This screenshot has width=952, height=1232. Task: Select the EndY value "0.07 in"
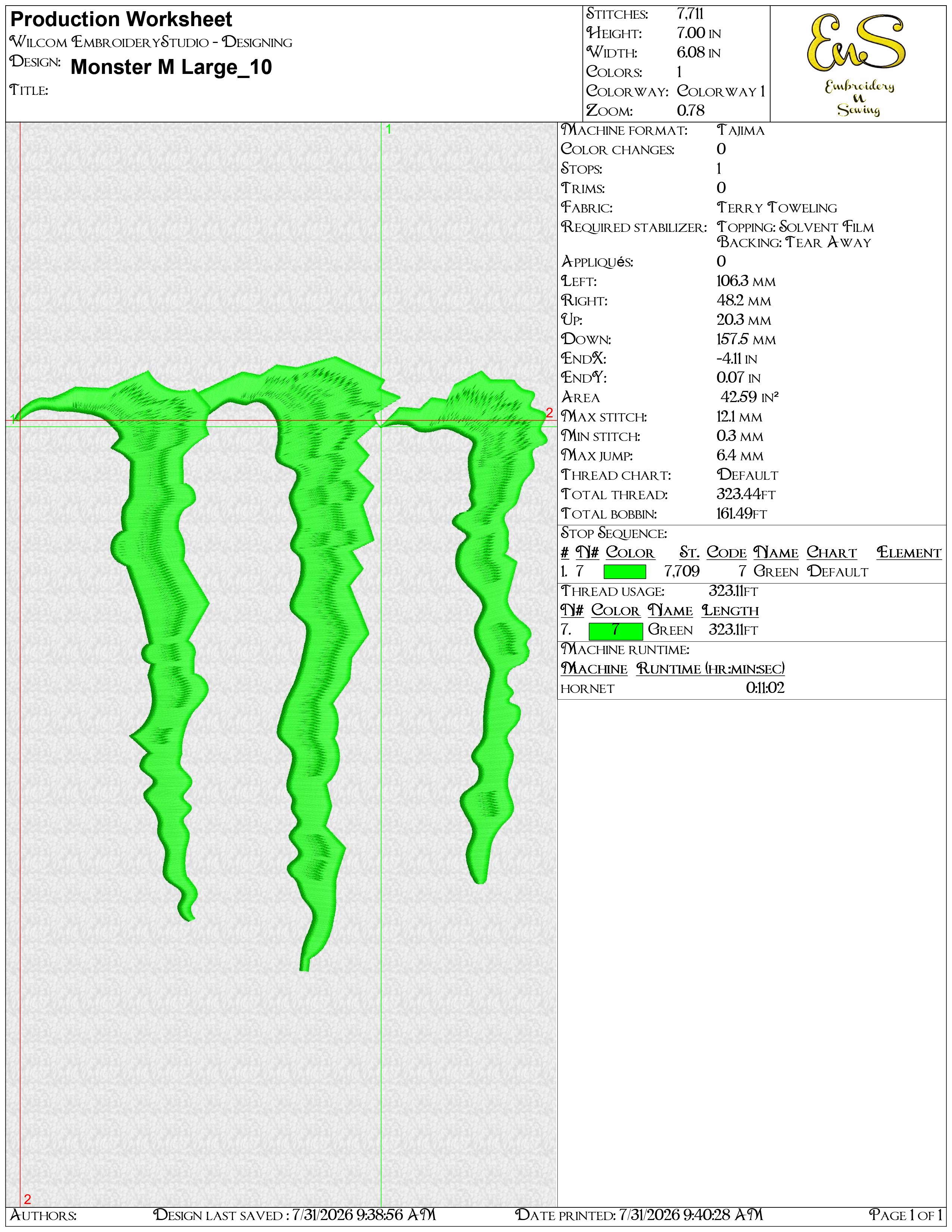[739, 378]
